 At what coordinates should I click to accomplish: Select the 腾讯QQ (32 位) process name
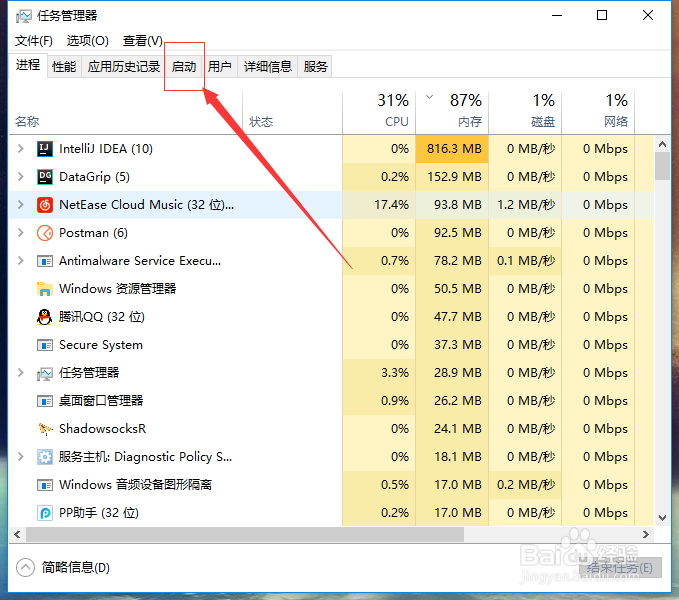coord(102,317)
